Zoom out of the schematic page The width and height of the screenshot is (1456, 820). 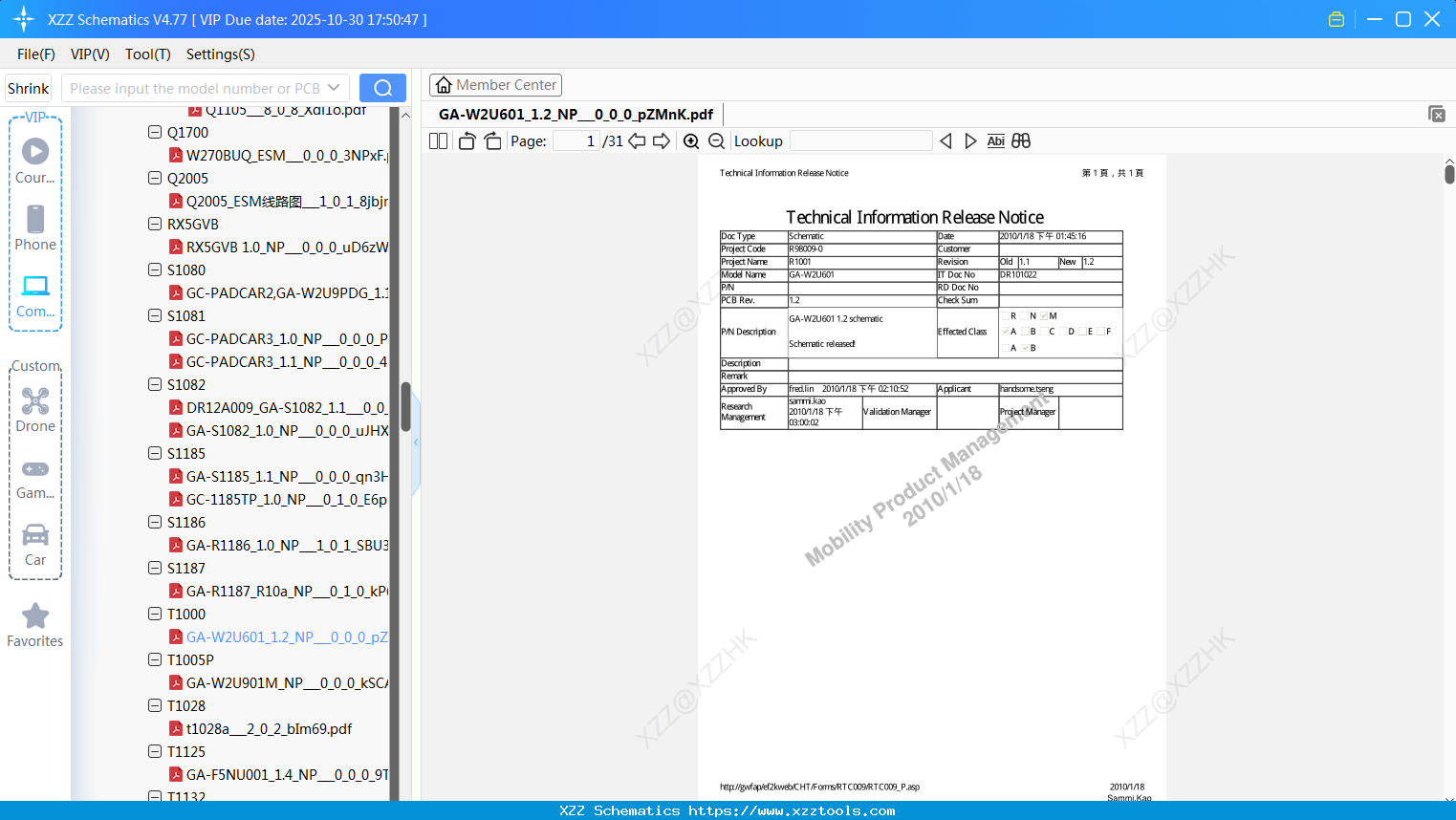tap(715, 140)
